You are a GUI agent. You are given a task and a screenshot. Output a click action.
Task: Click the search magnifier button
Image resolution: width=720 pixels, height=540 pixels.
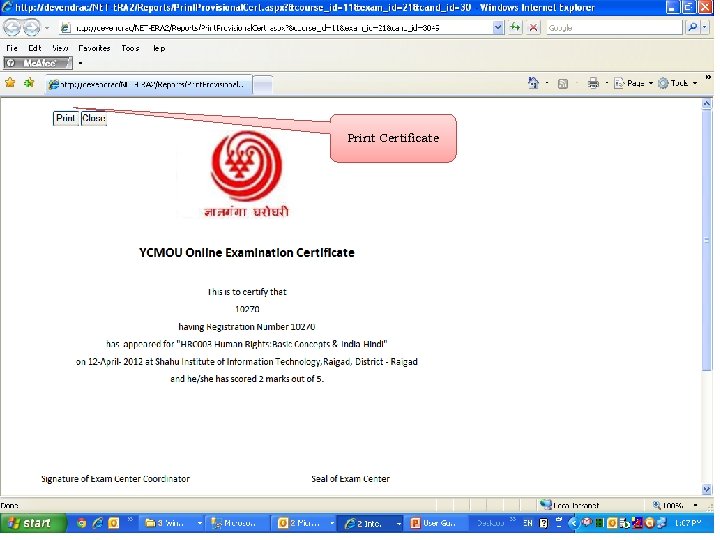point(692,28)
